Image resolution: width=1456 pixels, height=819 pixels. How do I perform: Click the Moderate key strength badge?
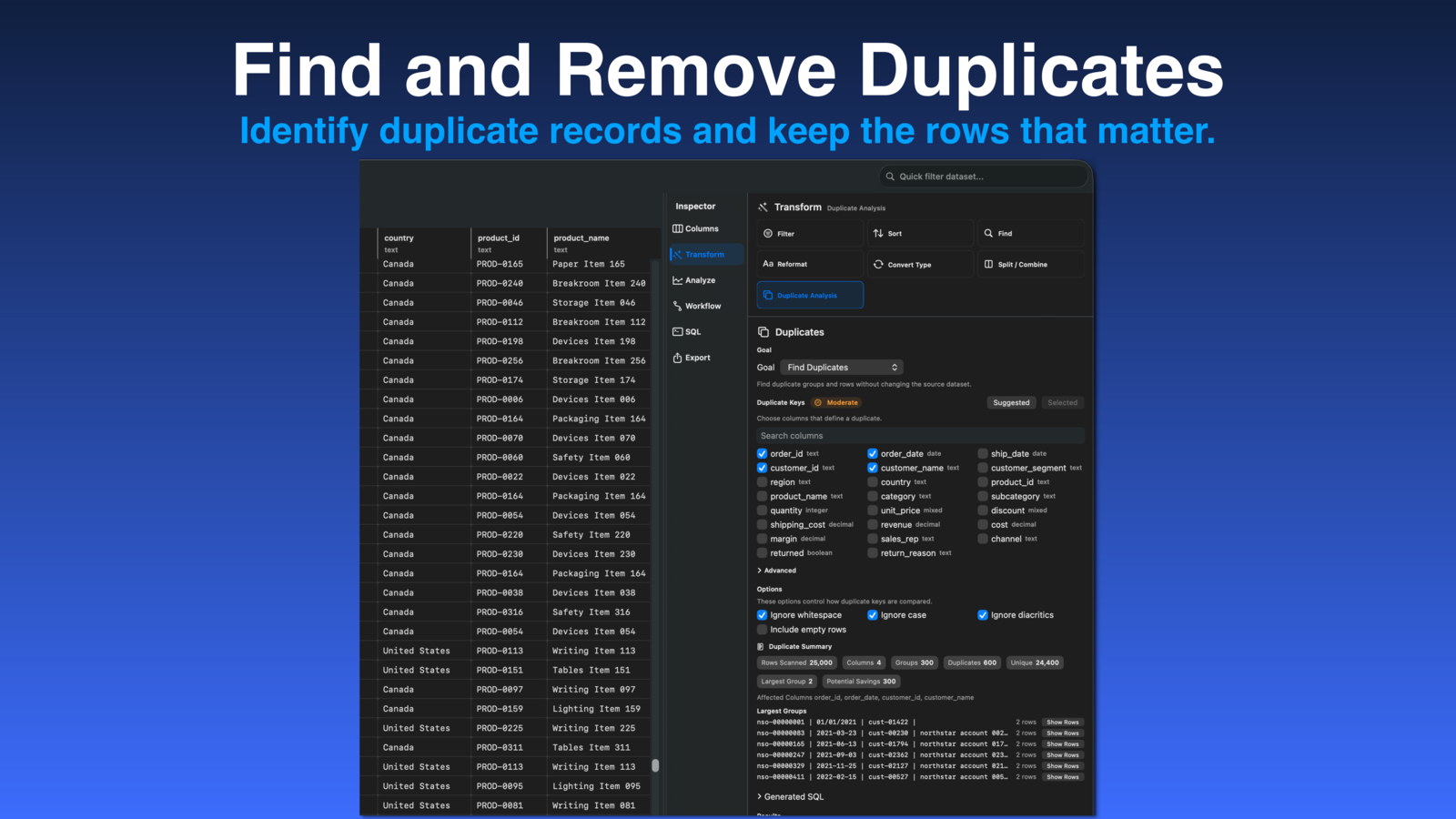click(x=836, y=402)
